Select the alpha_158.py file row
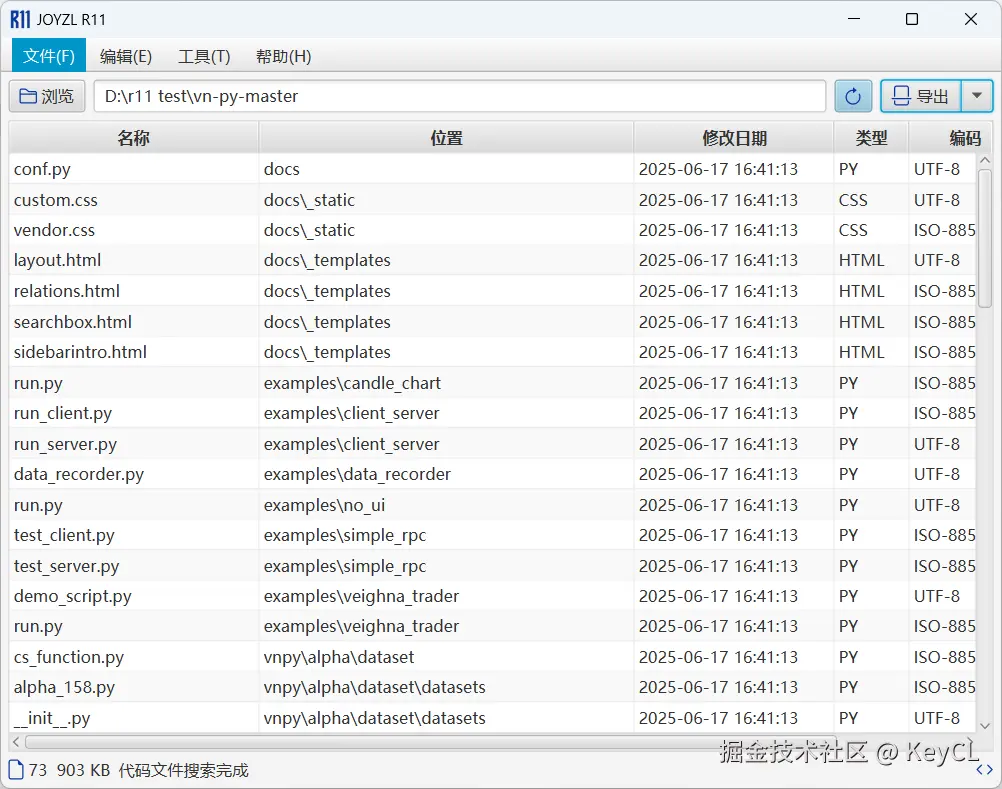The image size is (1002, 789). coord(493,687)
